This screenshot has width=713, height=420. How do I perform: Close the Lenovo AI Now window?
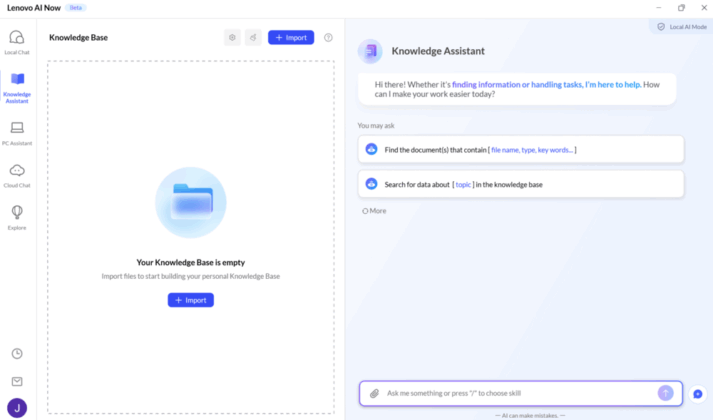tap(704, 8)
